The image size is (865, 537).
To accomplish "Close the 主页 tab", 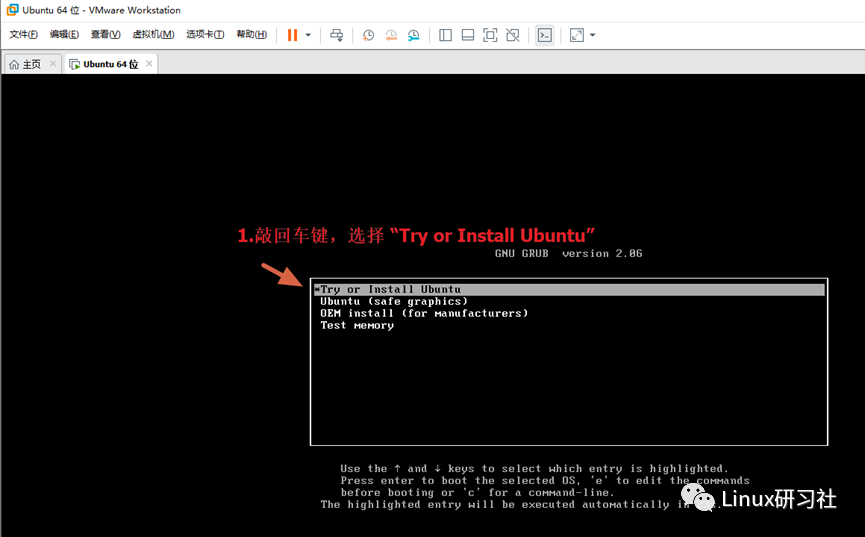I will pyautogui.click(x=53, y=63).
